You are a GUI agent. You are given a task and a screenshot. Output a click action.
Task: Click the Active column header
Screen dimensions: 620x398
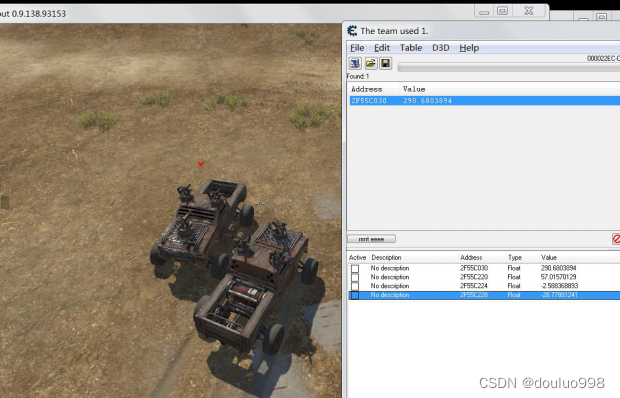tap(357, 257)
